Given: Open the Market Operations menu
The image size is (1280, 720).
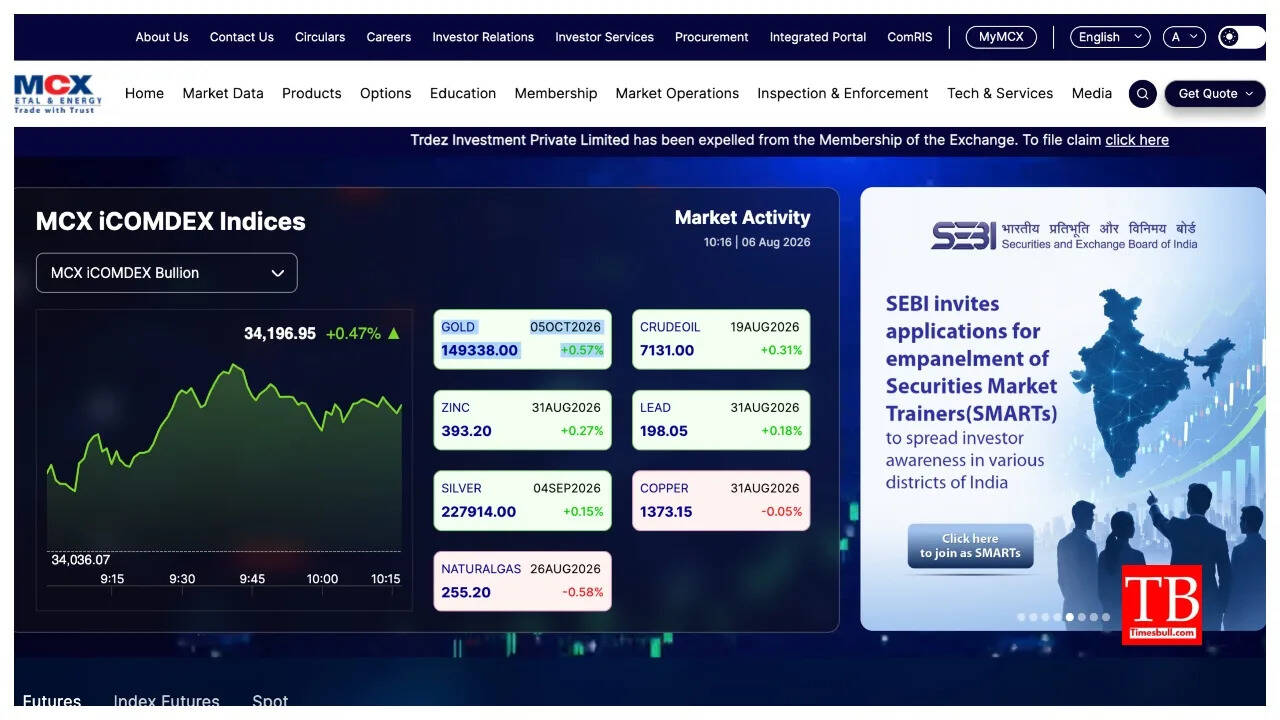Looking at the screenshot, I should [x=677, y=93].
